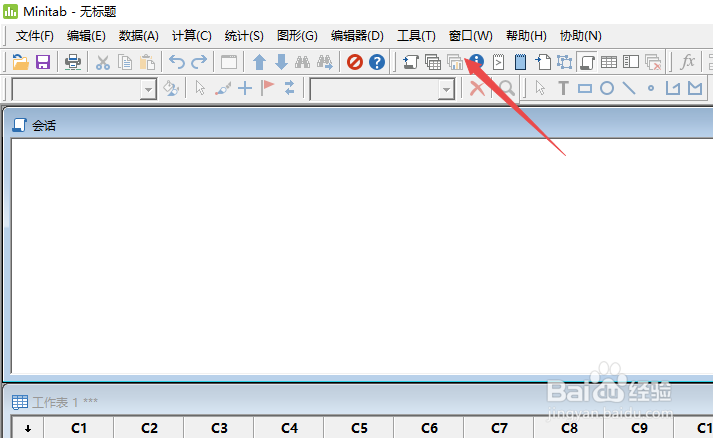The width and height of the screenshot is (713, 438).
Task: Click the Open Project folder icon
Action: (x=20, y=62)
